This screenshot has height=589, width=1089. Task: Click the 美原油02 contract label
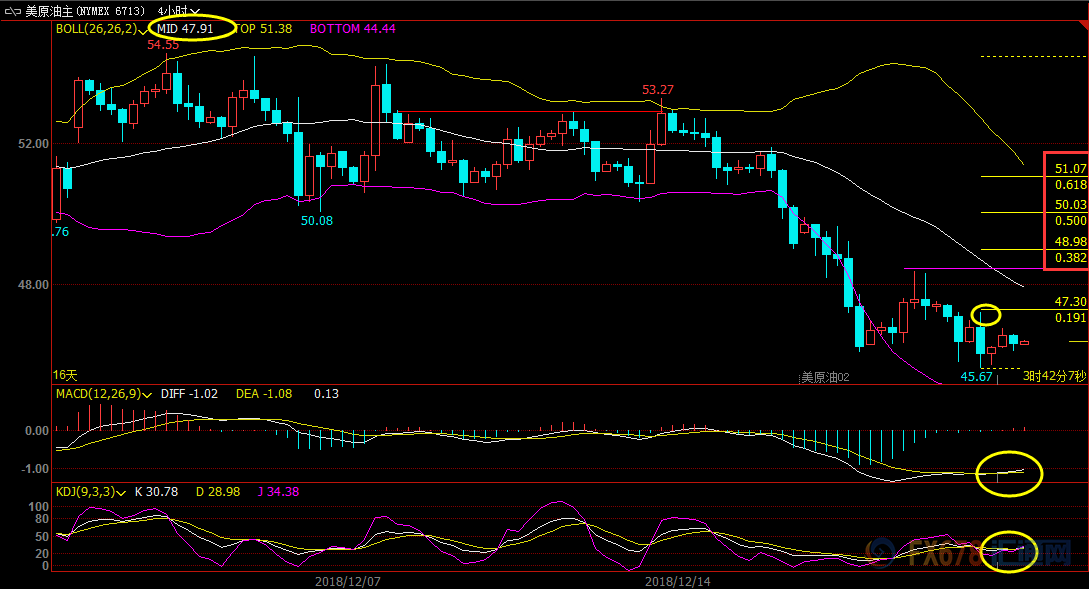[x=825, y=377]
